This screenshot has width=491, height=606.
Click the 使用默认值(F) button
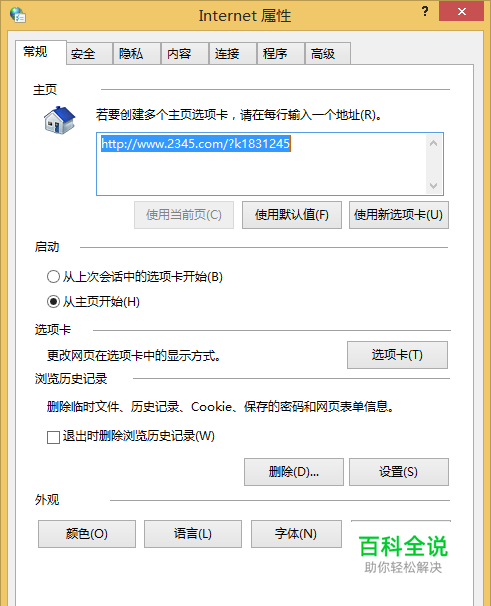click(x=292, y=215)
